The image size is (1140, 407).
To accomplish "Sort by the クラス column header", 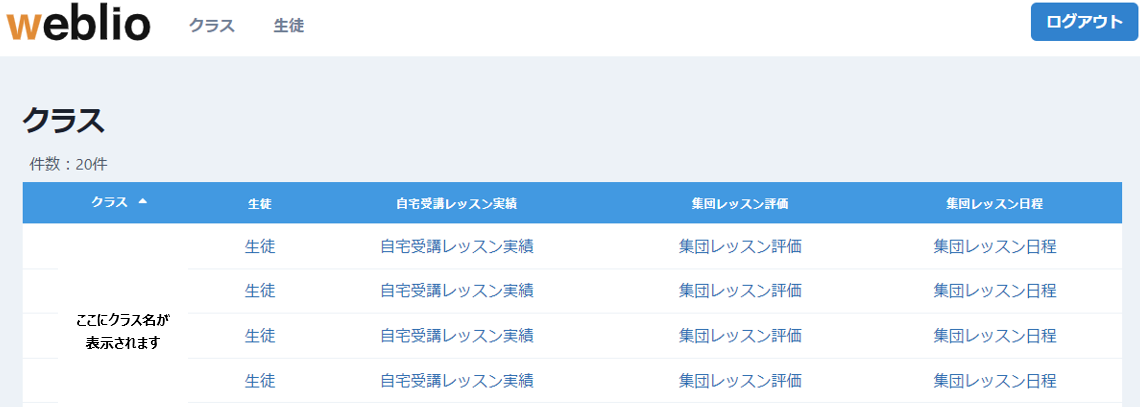I will [x=110, y=203].
